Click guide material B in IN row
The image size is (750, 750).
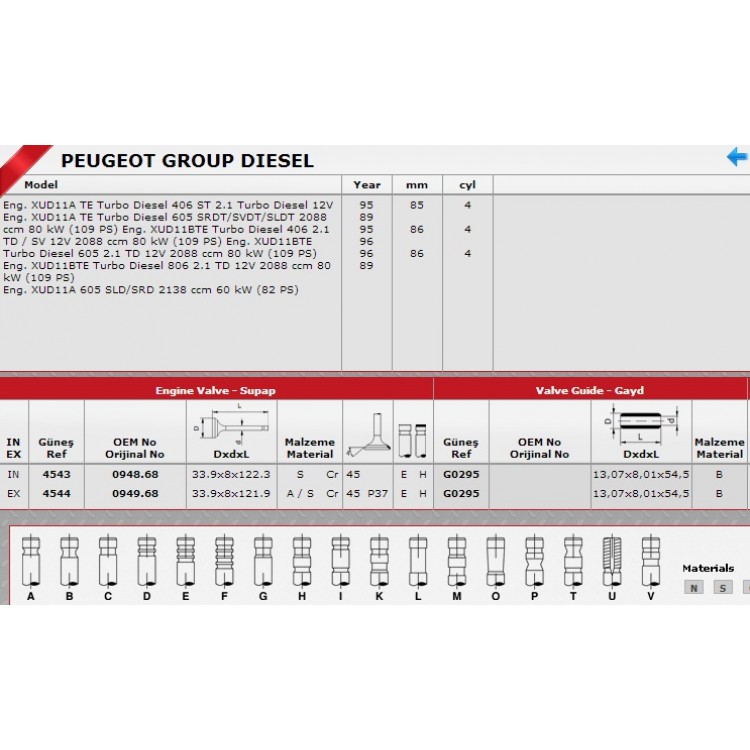pos(719,474)
